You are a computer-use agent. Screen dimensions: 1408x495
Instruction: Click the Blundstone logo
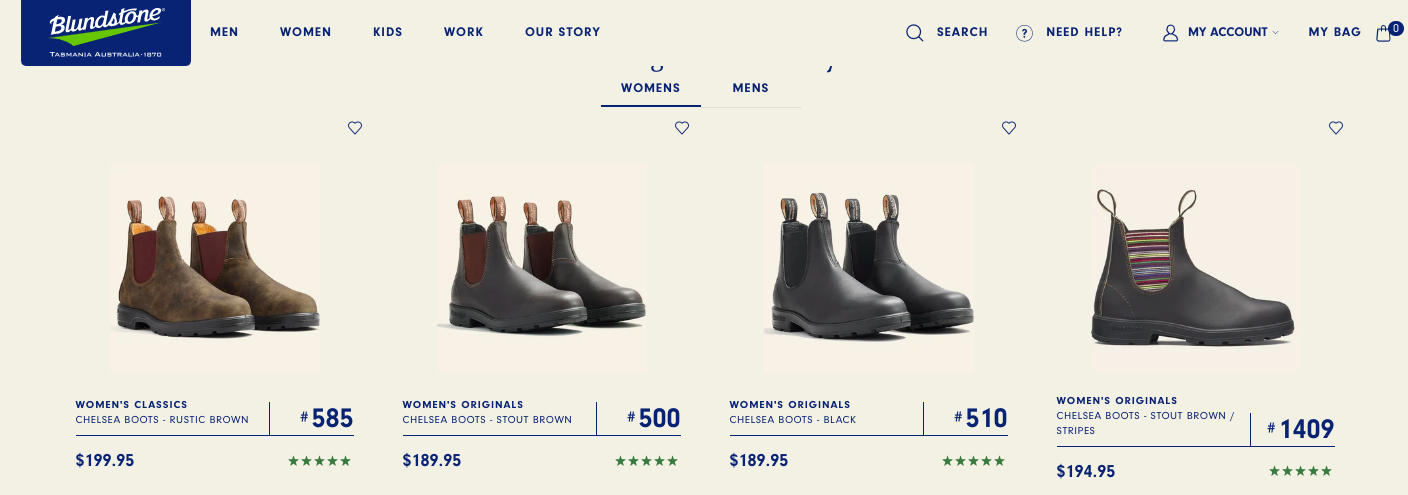click(106, 32)
